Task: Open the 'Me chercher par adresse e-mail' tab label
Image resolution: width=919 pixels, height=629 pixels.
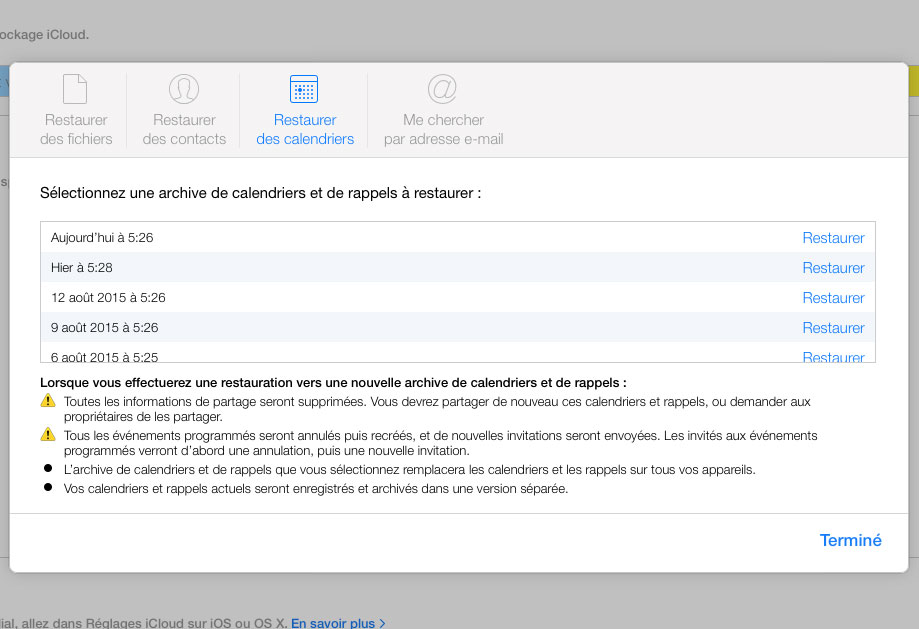Action: coord(444,130)
